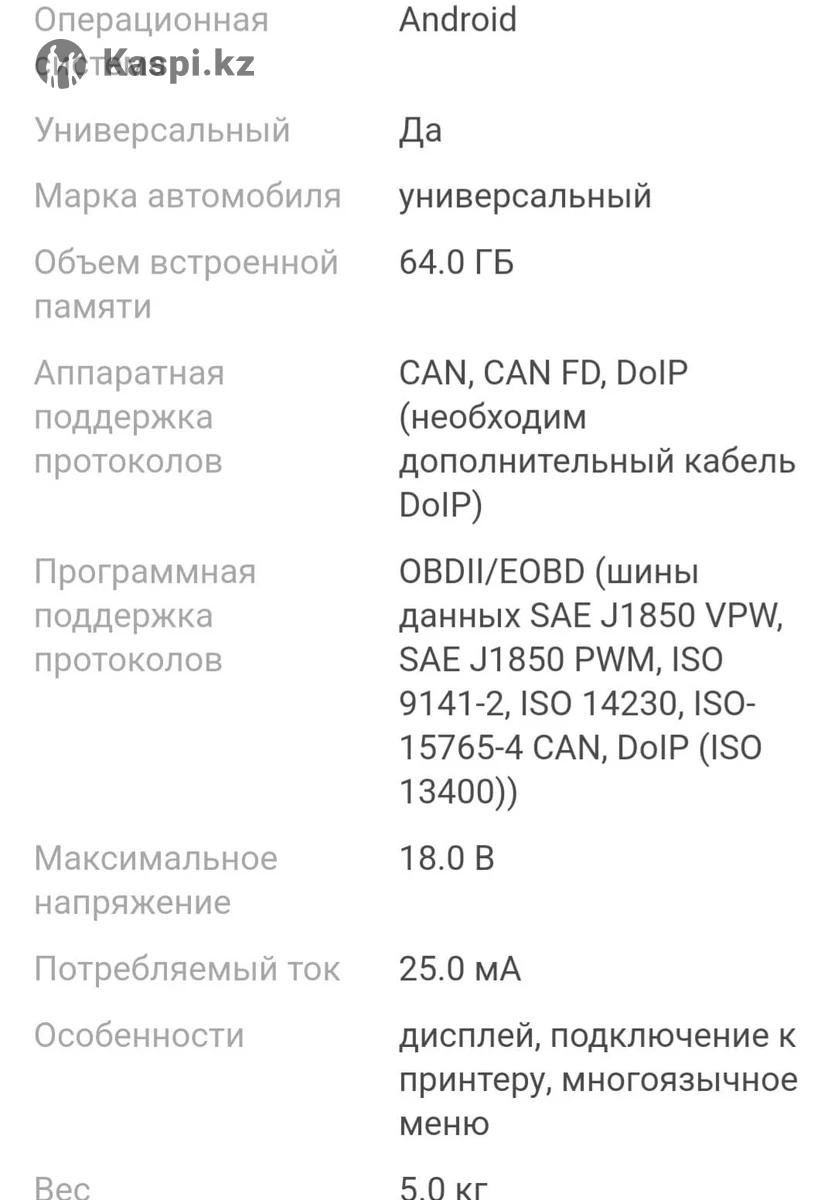
Task: Select the 18.0 В voltage value
Action: pos(446,858)
